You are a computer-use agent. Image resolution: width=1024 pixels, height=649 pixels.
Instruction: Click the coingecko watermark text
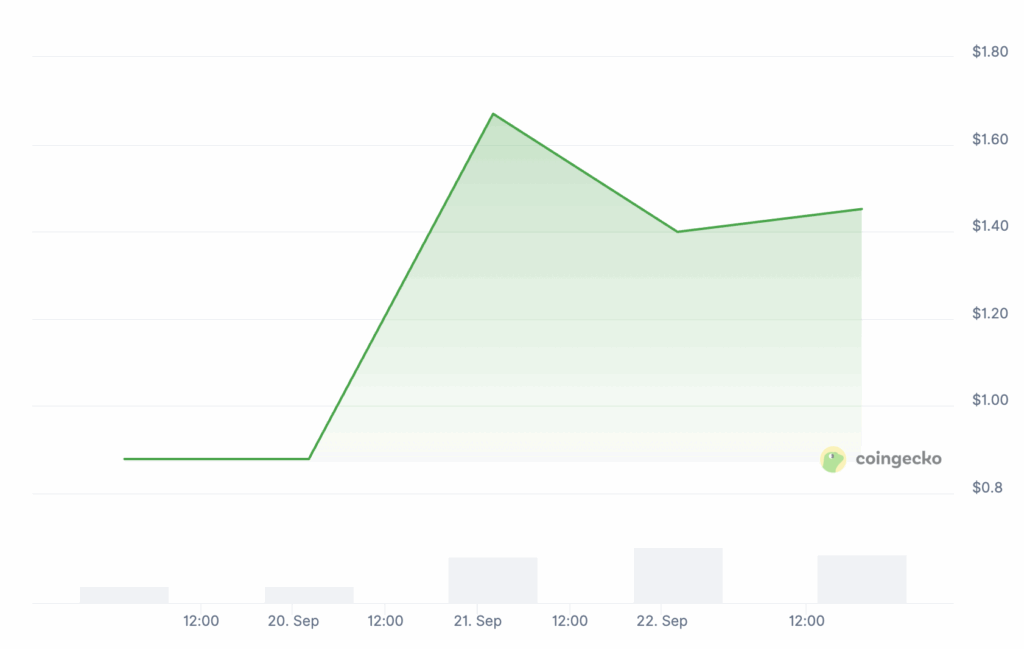pos(899,459)
